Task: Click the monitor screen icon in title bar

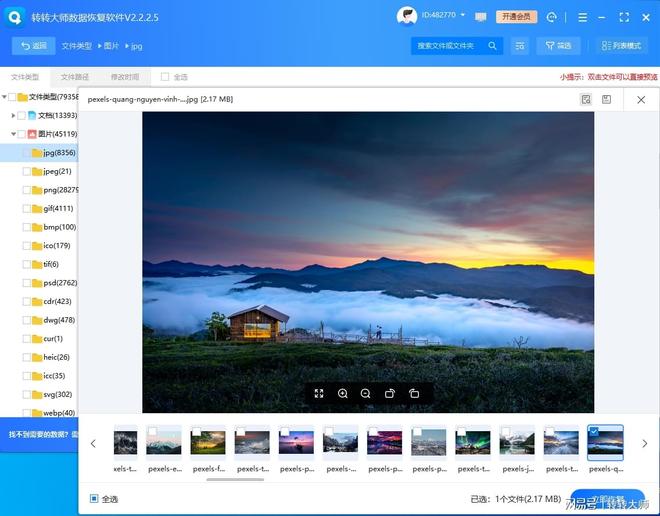Action: (x=480, y=17)
